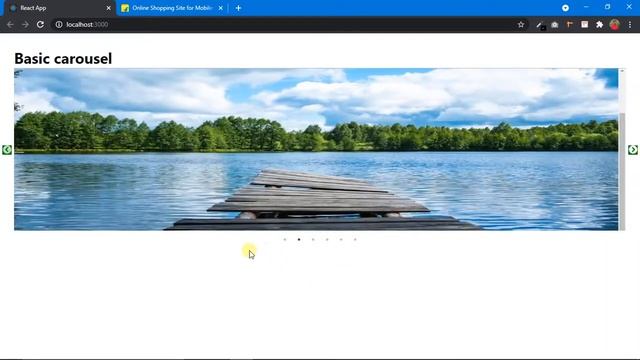Switch to the React App tab

[59, 8]
